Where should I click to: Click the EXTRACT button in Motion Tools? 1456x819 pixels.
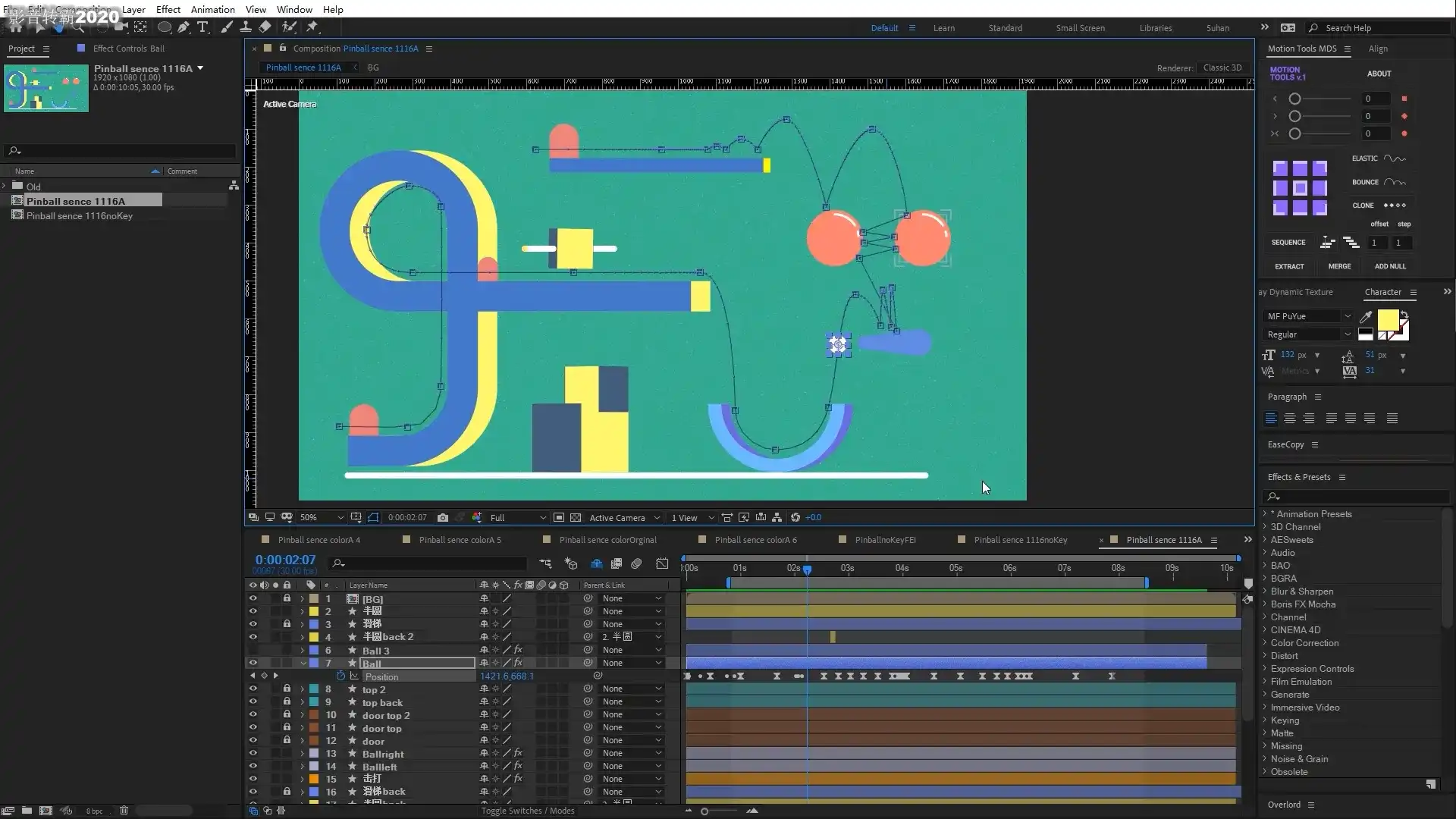[1288, 266]
